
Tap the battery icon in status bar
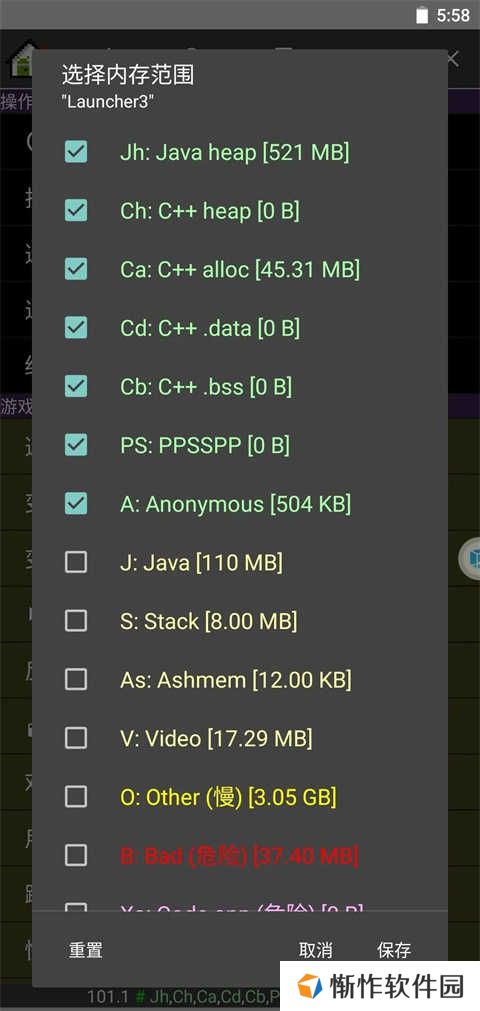(422, 15)
